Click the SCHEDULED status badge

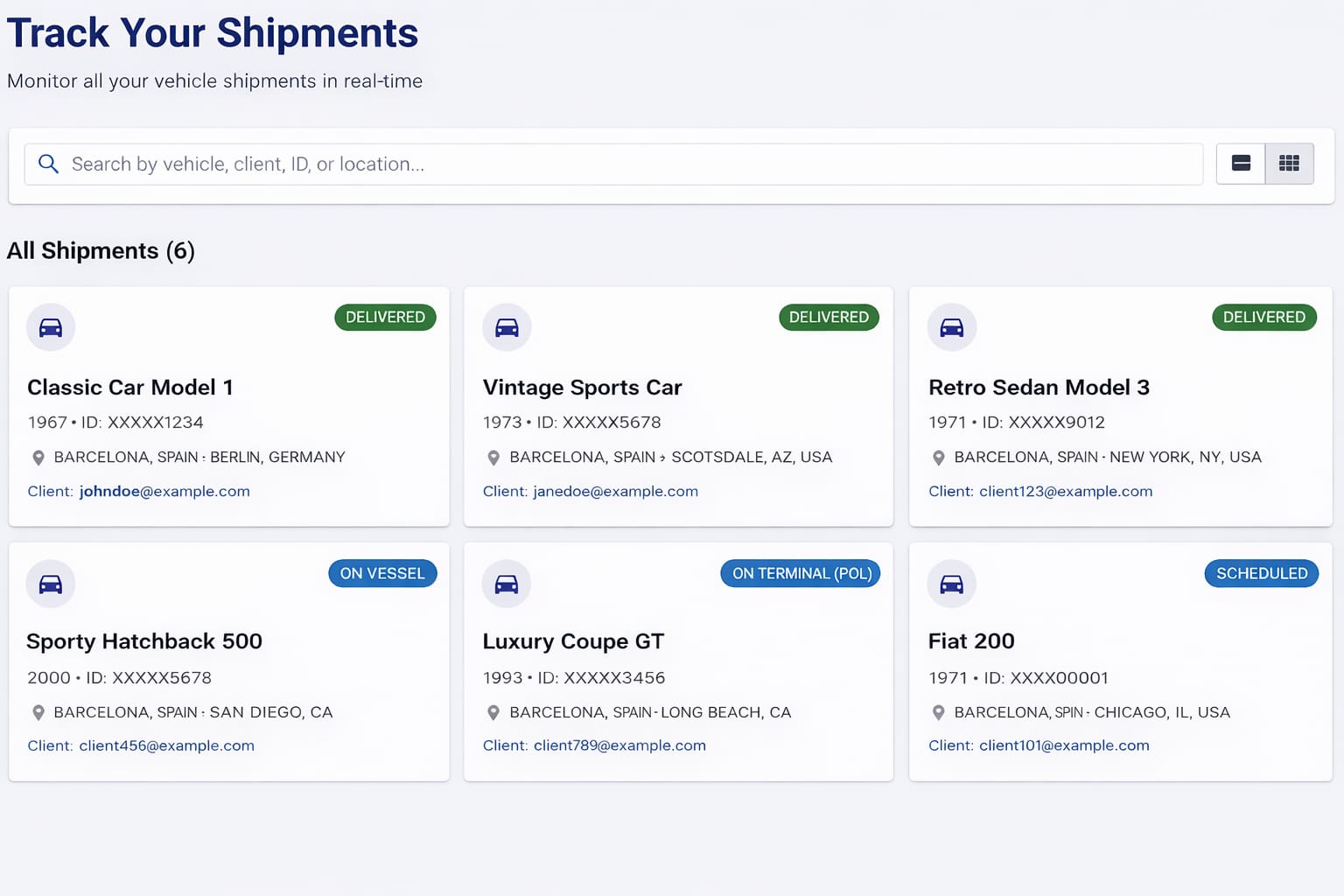1261,573
